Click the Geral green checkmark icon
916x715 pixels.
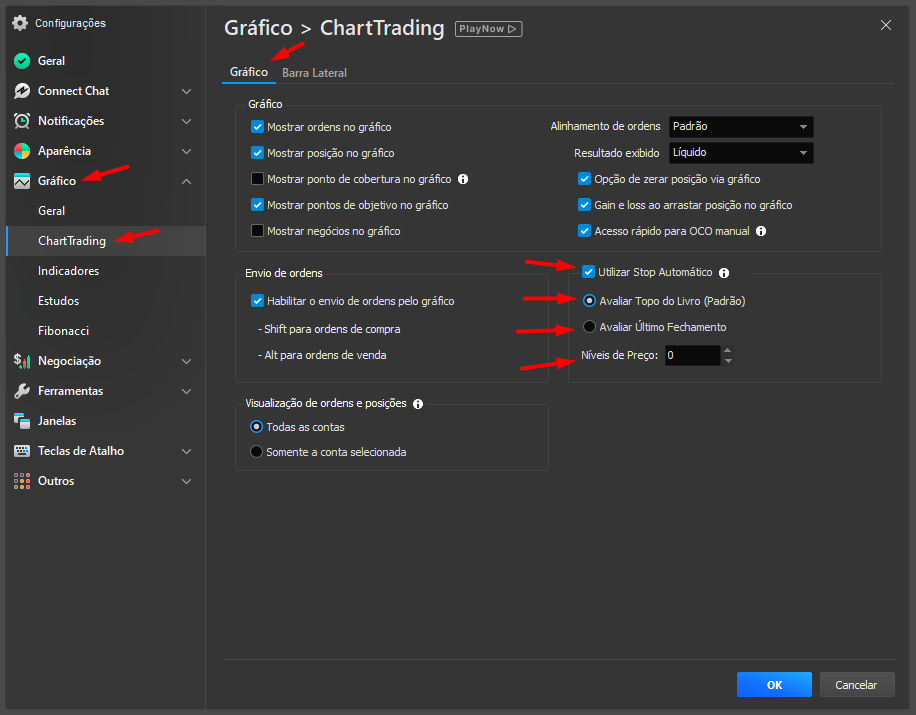coord(22,61)
